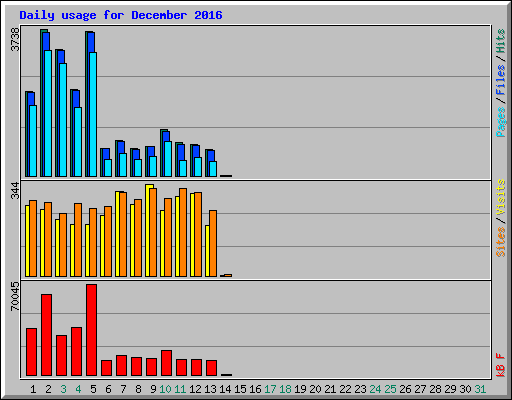This screenshot has width=512, height=400.
Task: Click day 13 on the x-axis
Action: 210,389
